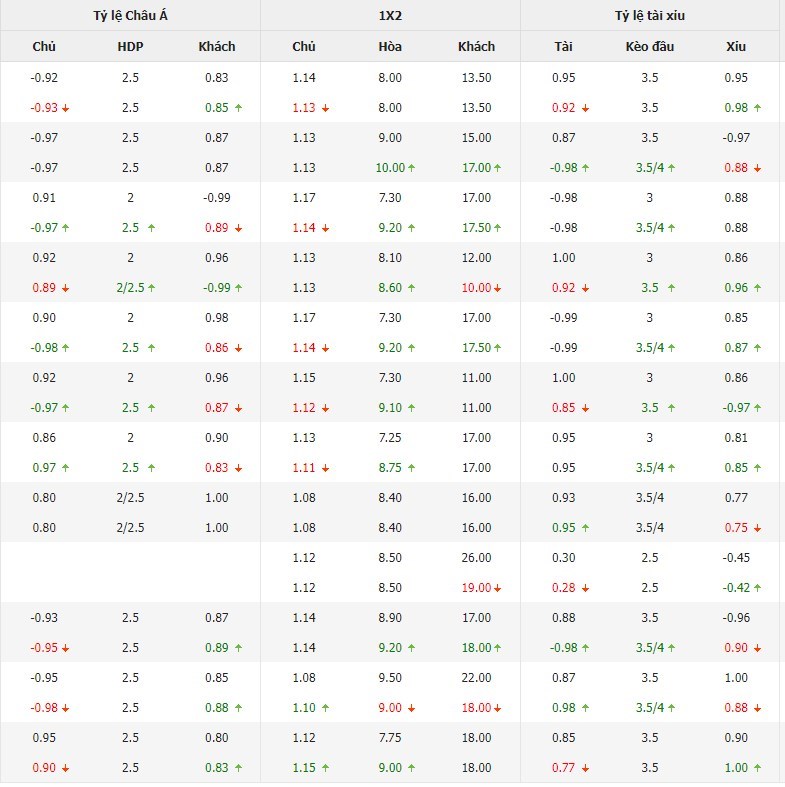Image resolution: width=785 pixels, height=787 pixels.
Task: Click the 22.00 odds value
Action: pyautogui.click(x=477, y=678)
